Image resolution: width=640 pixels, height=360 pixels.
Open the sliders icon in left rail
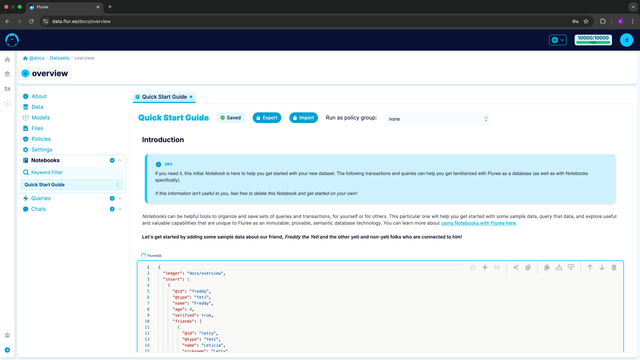(7, 89)
